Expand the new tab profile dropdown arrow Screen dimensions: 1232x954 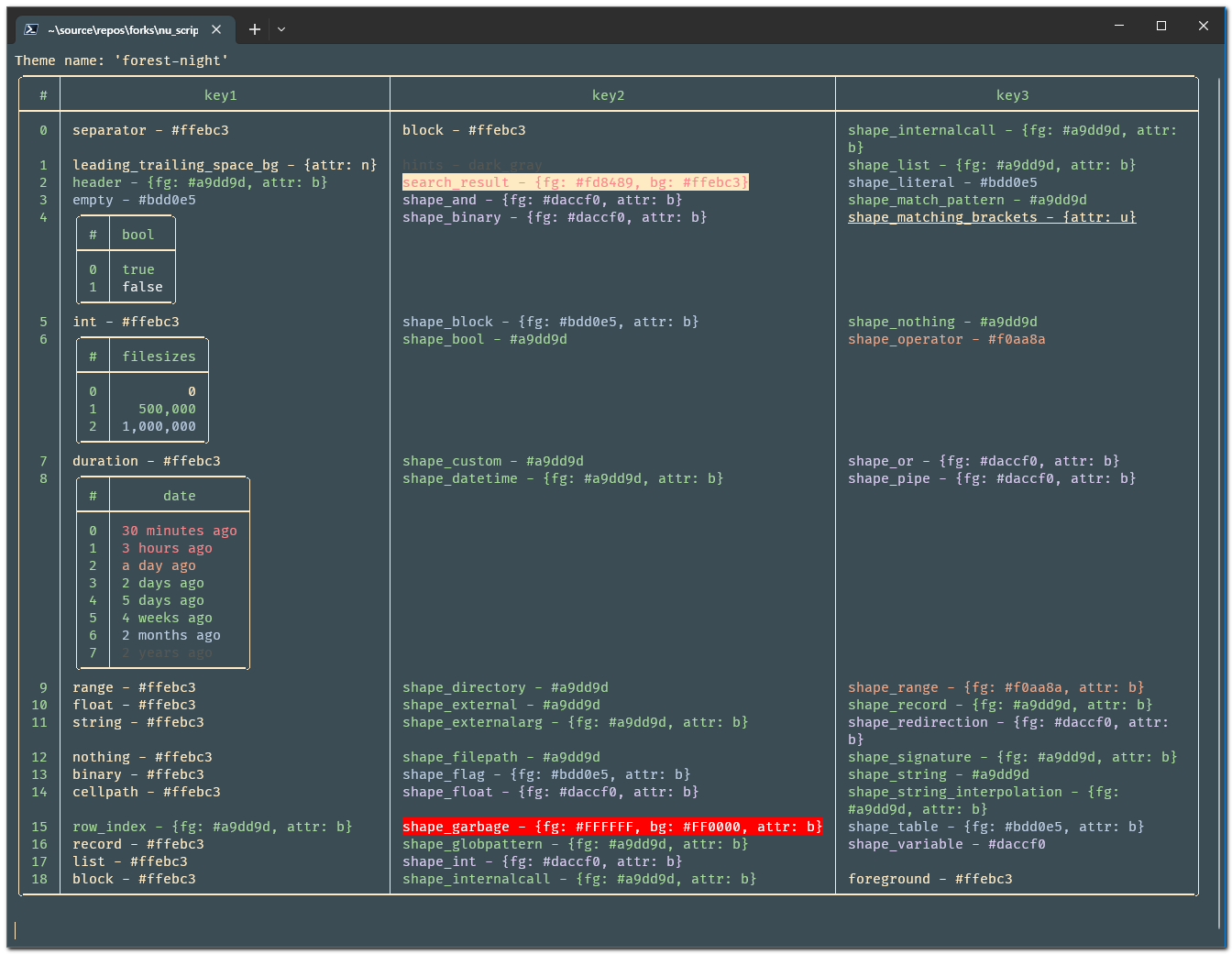pyautogui.click(x=281, y=29)
